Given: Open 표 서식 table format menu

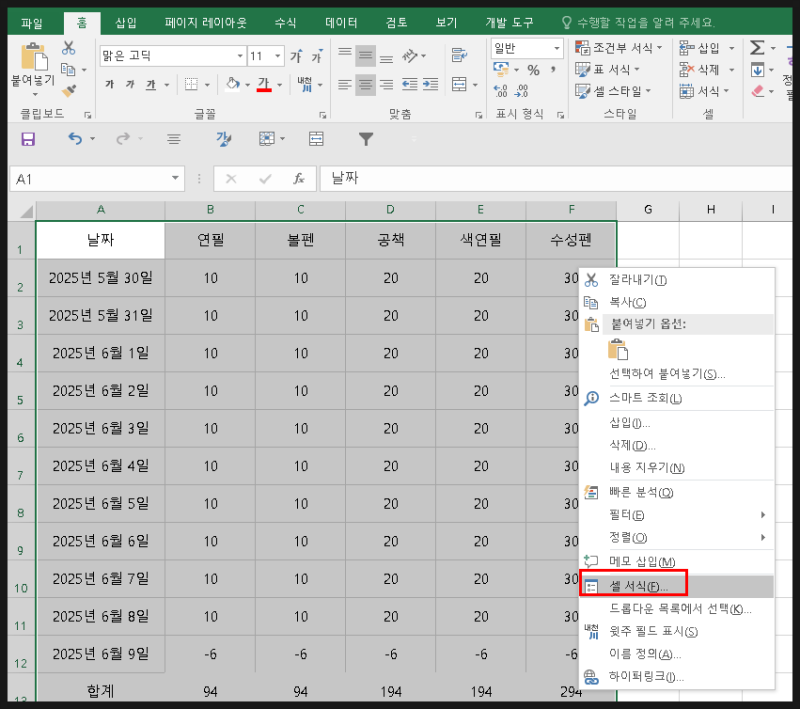Looking at the screenshot, I should (607, 69).
